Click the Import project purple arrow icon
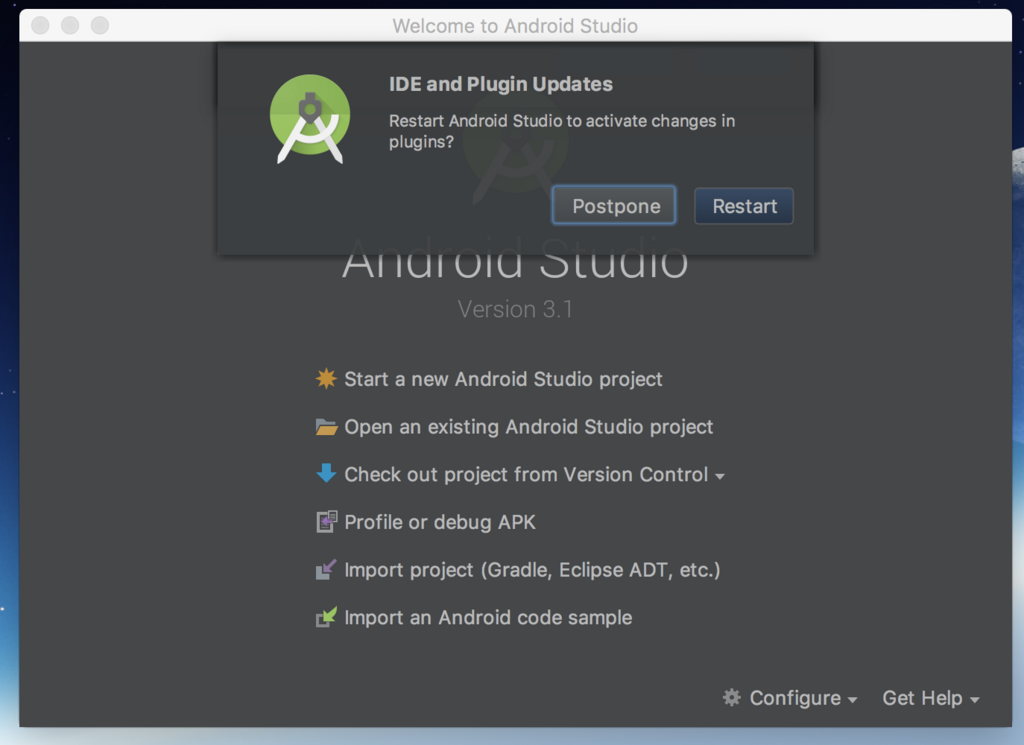The image size is (1024, 745). click(x=326, y=569)
